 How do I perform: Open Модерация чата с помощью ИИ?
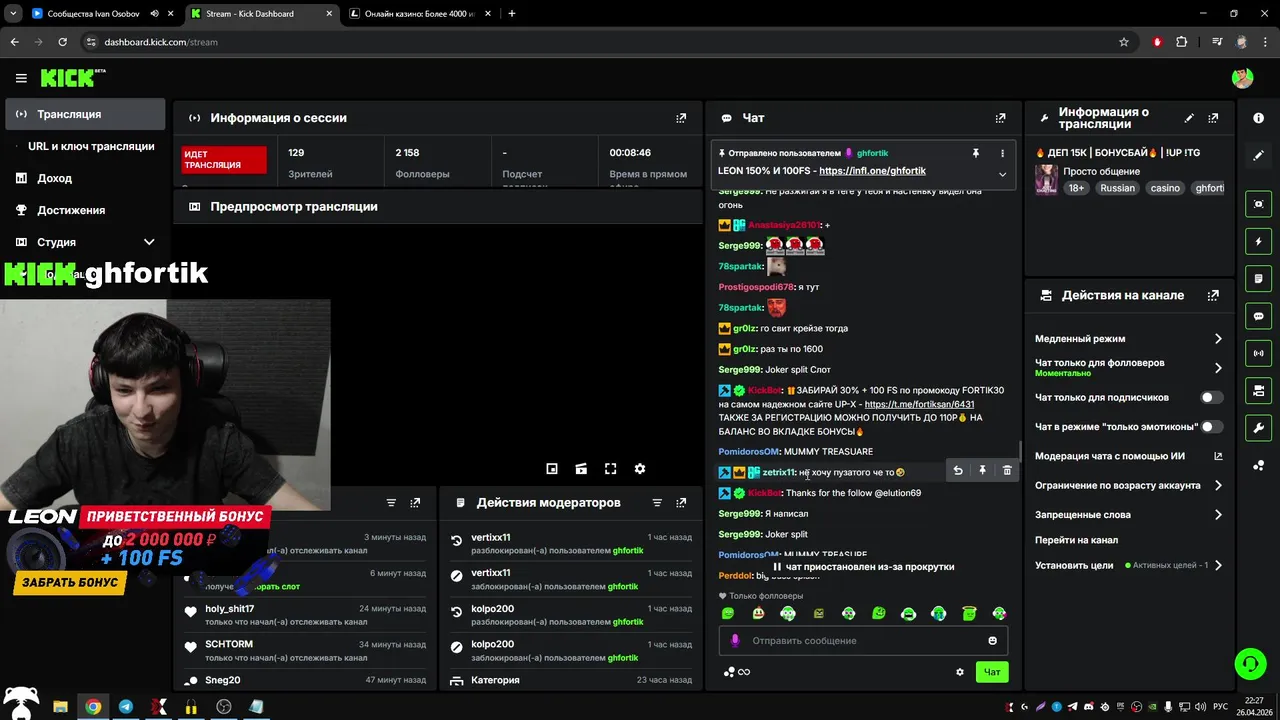coord(1128,456)
